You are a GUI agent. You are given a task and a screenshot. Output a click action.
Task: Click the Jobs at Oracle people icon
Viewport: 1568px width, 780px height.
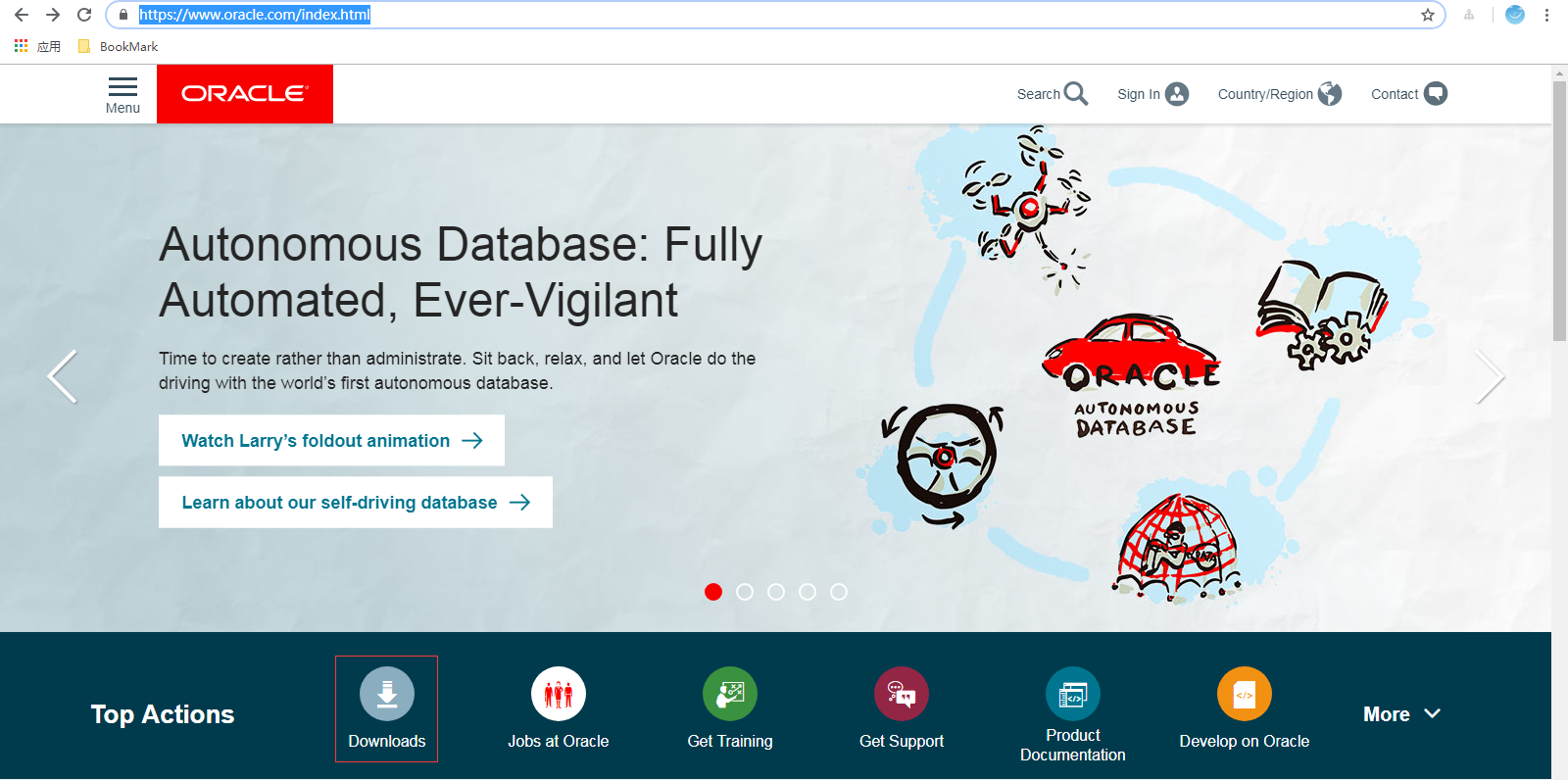pyautogui.click(x=559, y=694)
